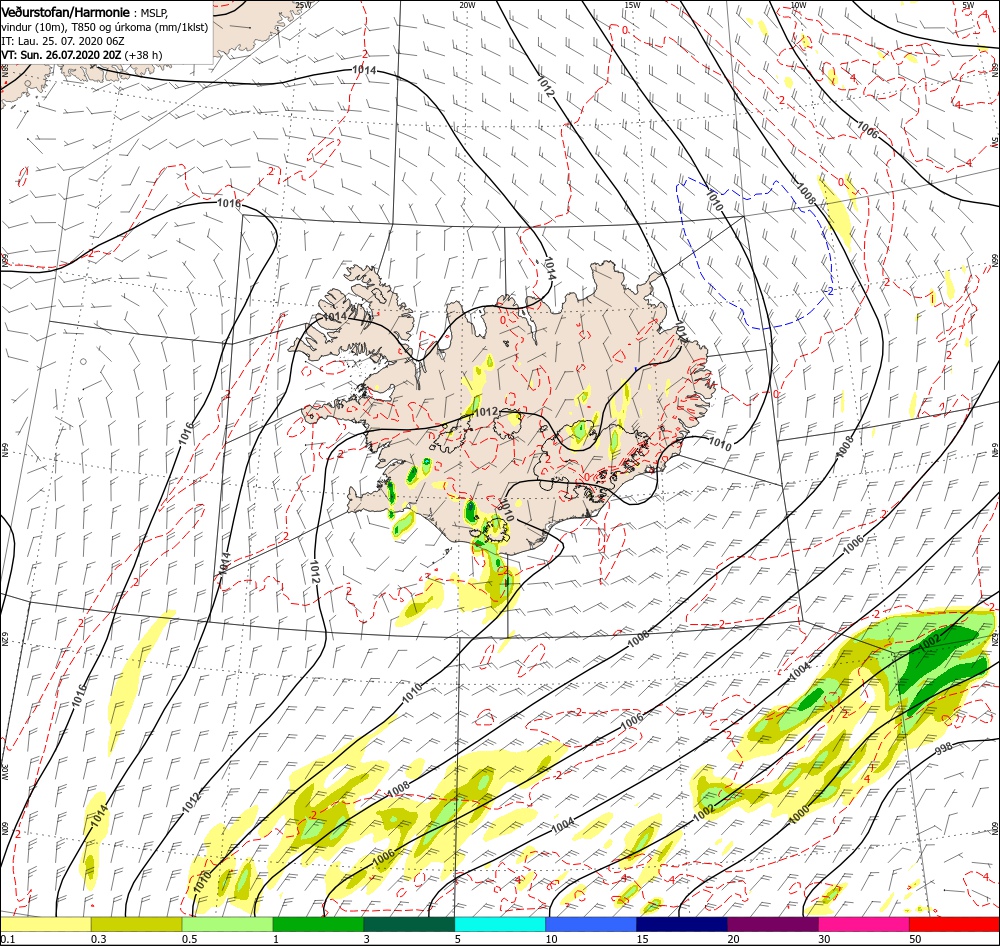Choose the blue 10–15 legend swatch
The height and width of the screenshot is (946, 1000).
[x=591, y=924]
